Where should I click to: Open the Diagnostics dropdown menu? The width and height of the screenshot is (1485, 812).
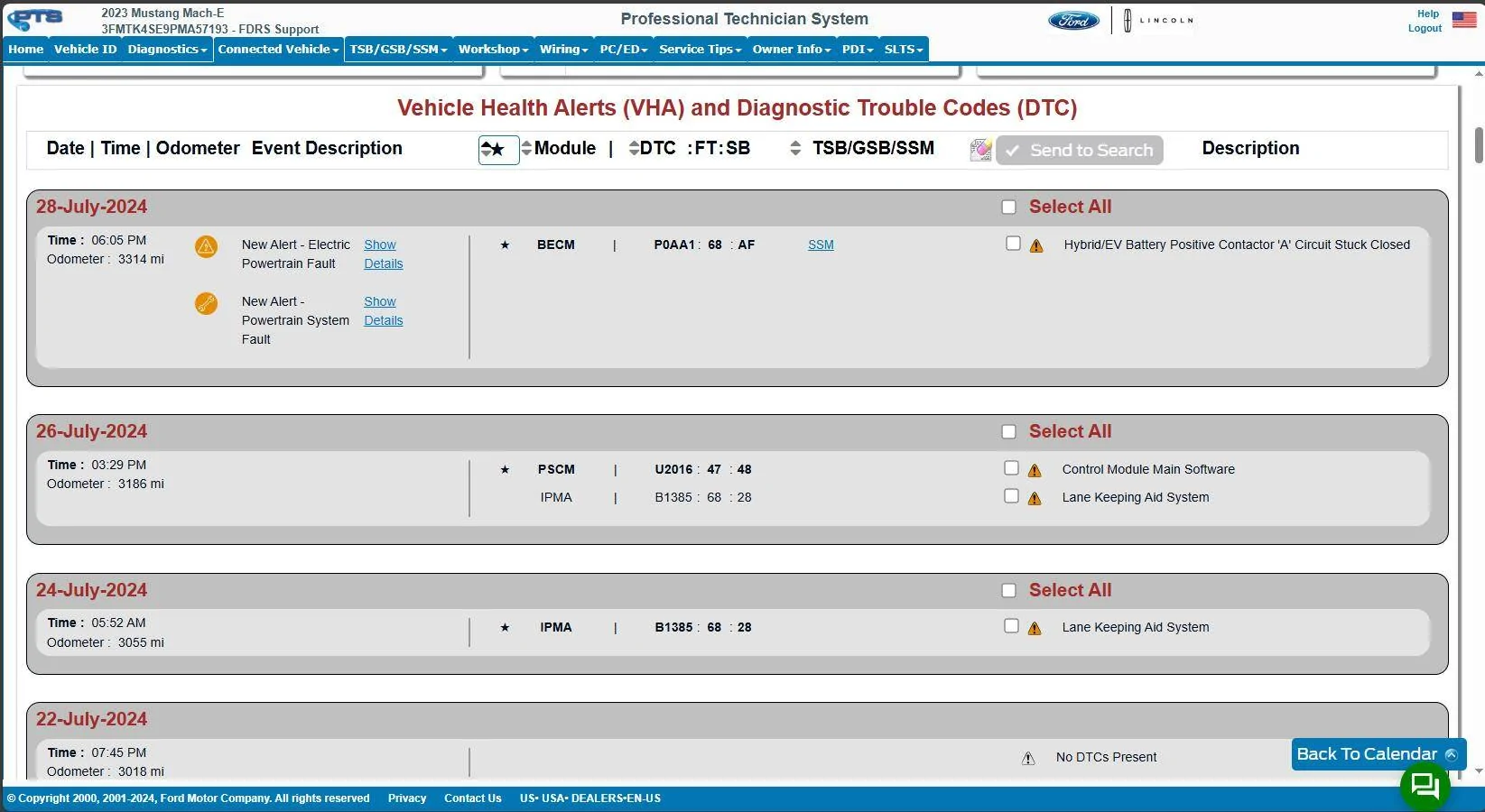coord(167,50)
